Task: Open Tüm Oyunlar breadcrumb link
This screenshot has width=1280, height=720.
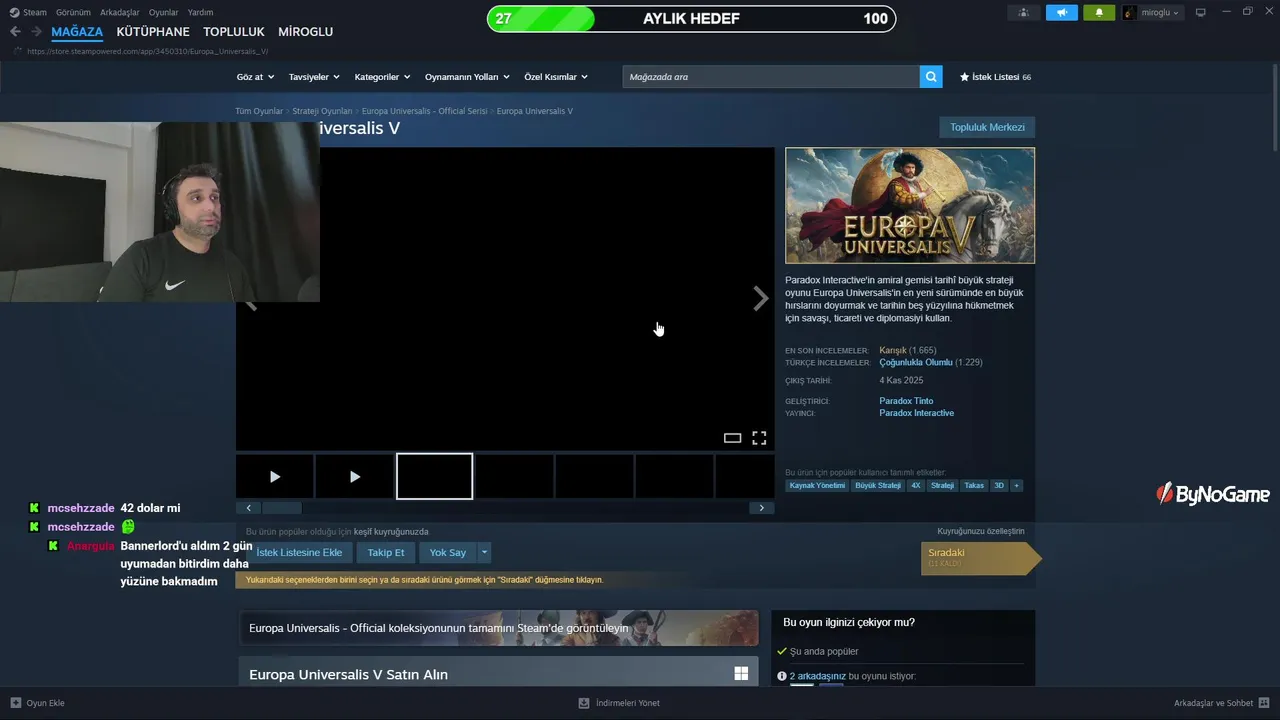Action: tap(259, 111)
